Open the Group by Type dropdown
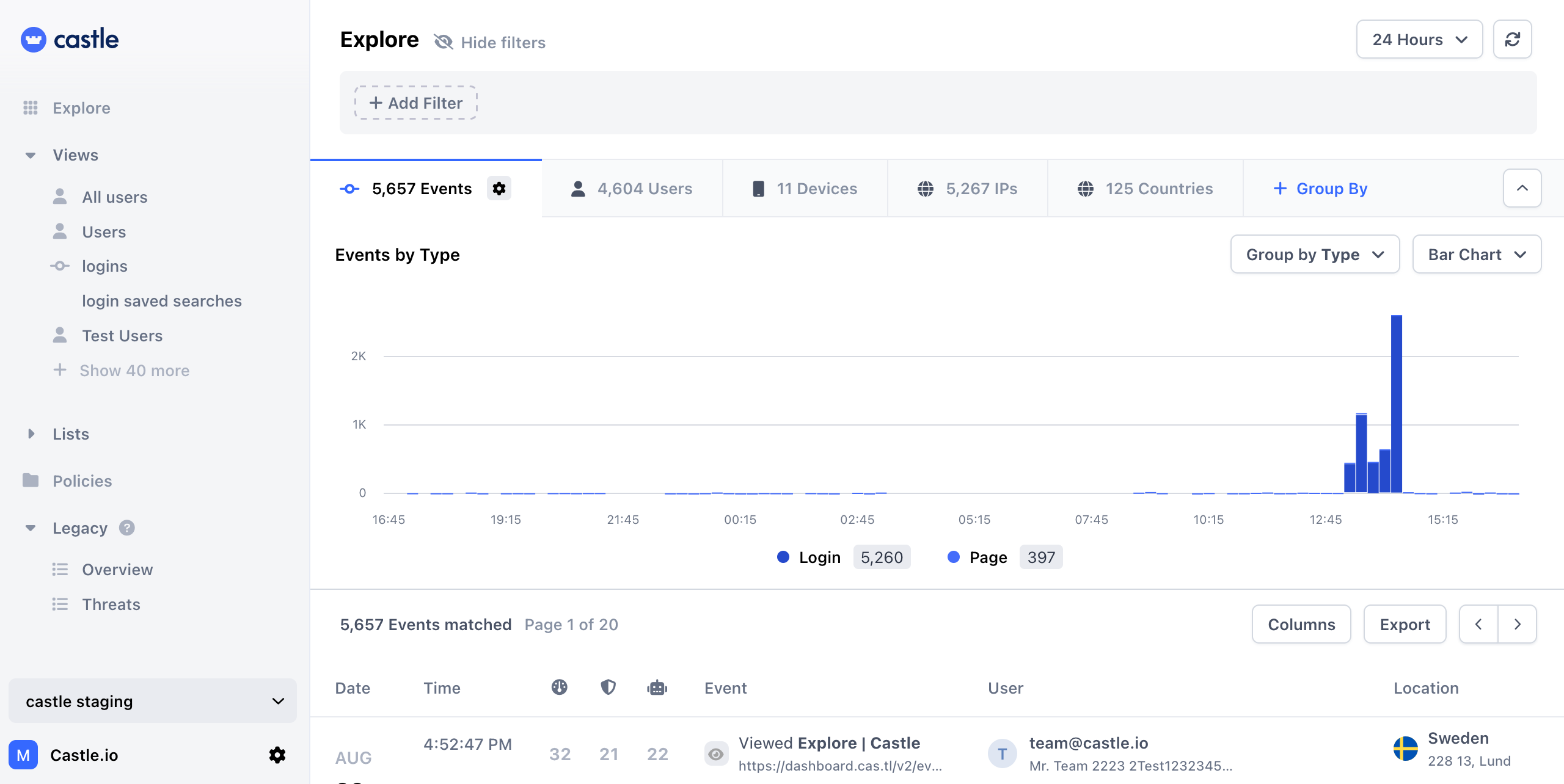 point(1315,254)
